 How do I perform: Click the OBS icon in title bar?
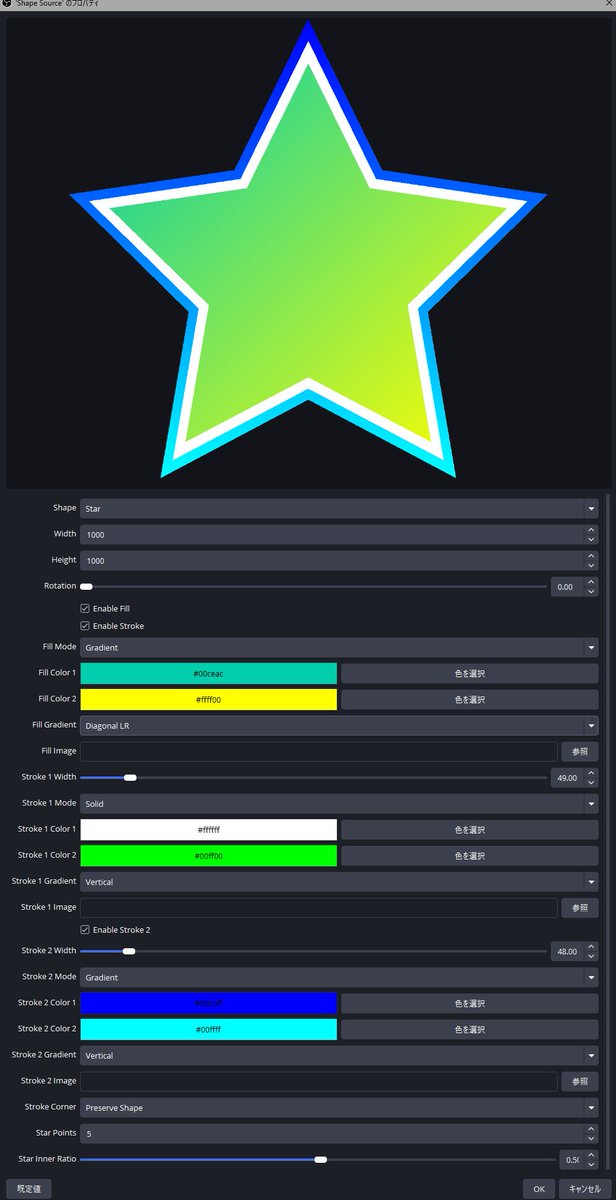pyautogui.click(x=7, y=5)
